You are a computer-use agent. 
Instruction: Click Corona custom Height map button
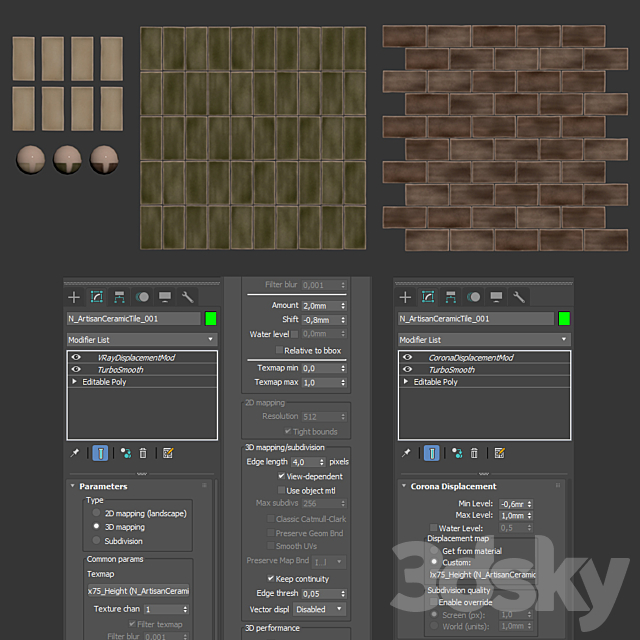(x=482, y=575)
